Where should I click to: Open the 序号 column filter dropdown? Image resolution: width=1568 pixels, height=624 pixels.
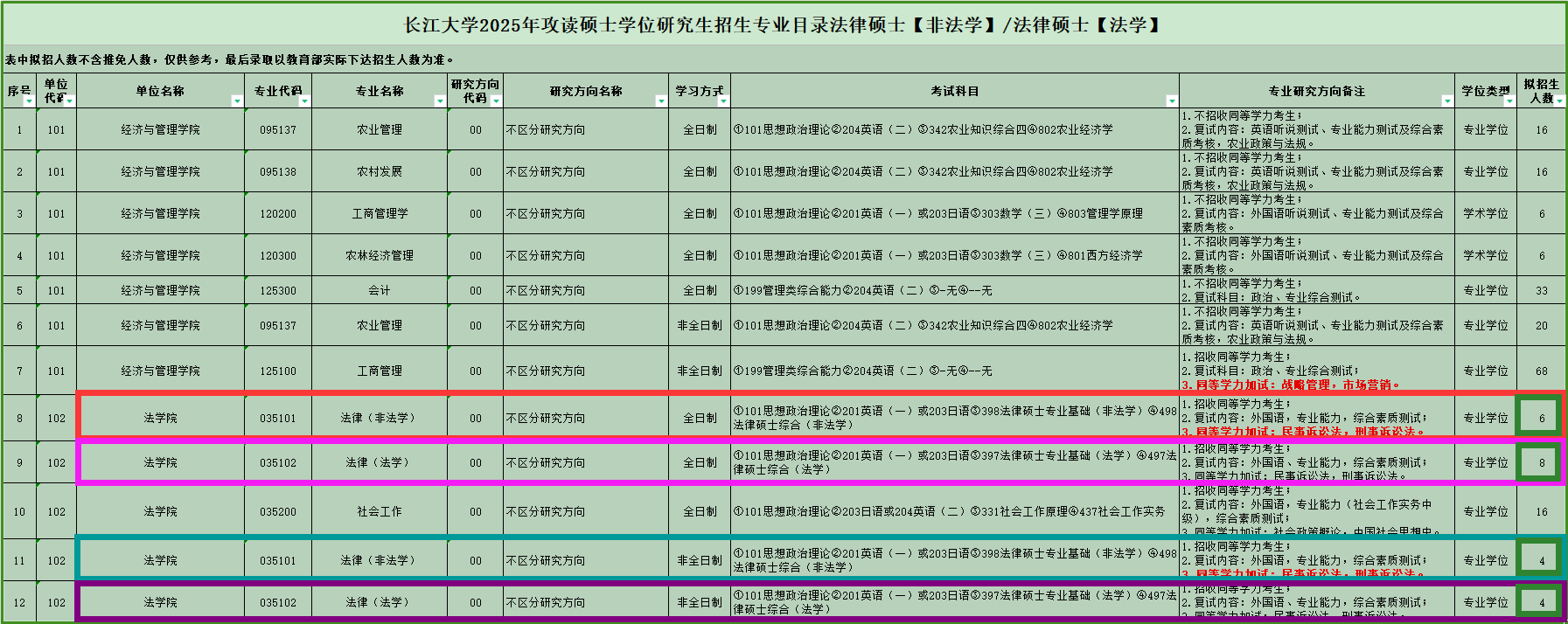[30, 101]
